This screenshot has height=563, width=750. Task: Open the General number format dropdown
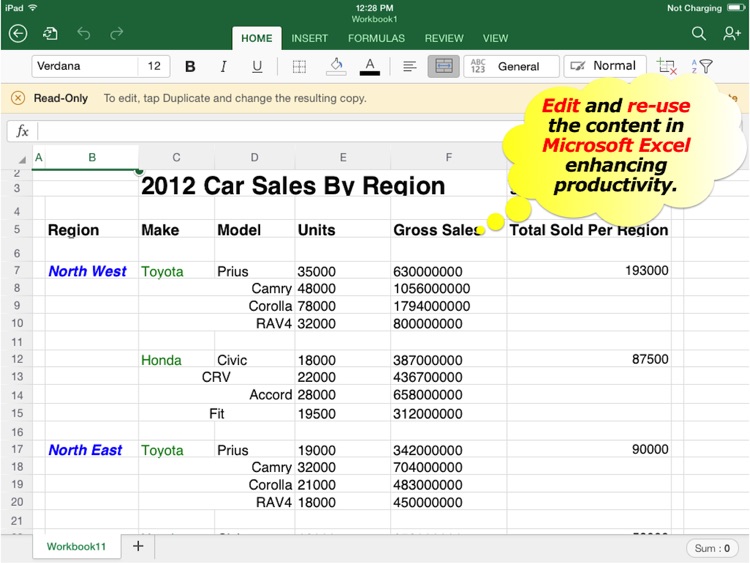pyautogui.click(x=511, y=66)
